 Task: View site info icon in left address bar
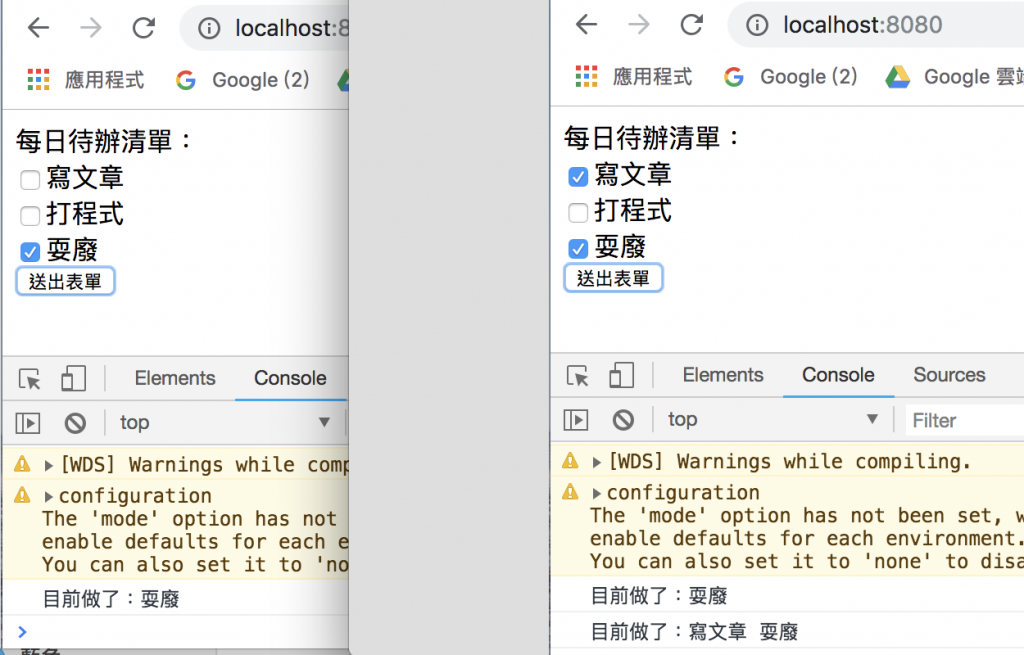coord(209,29)
